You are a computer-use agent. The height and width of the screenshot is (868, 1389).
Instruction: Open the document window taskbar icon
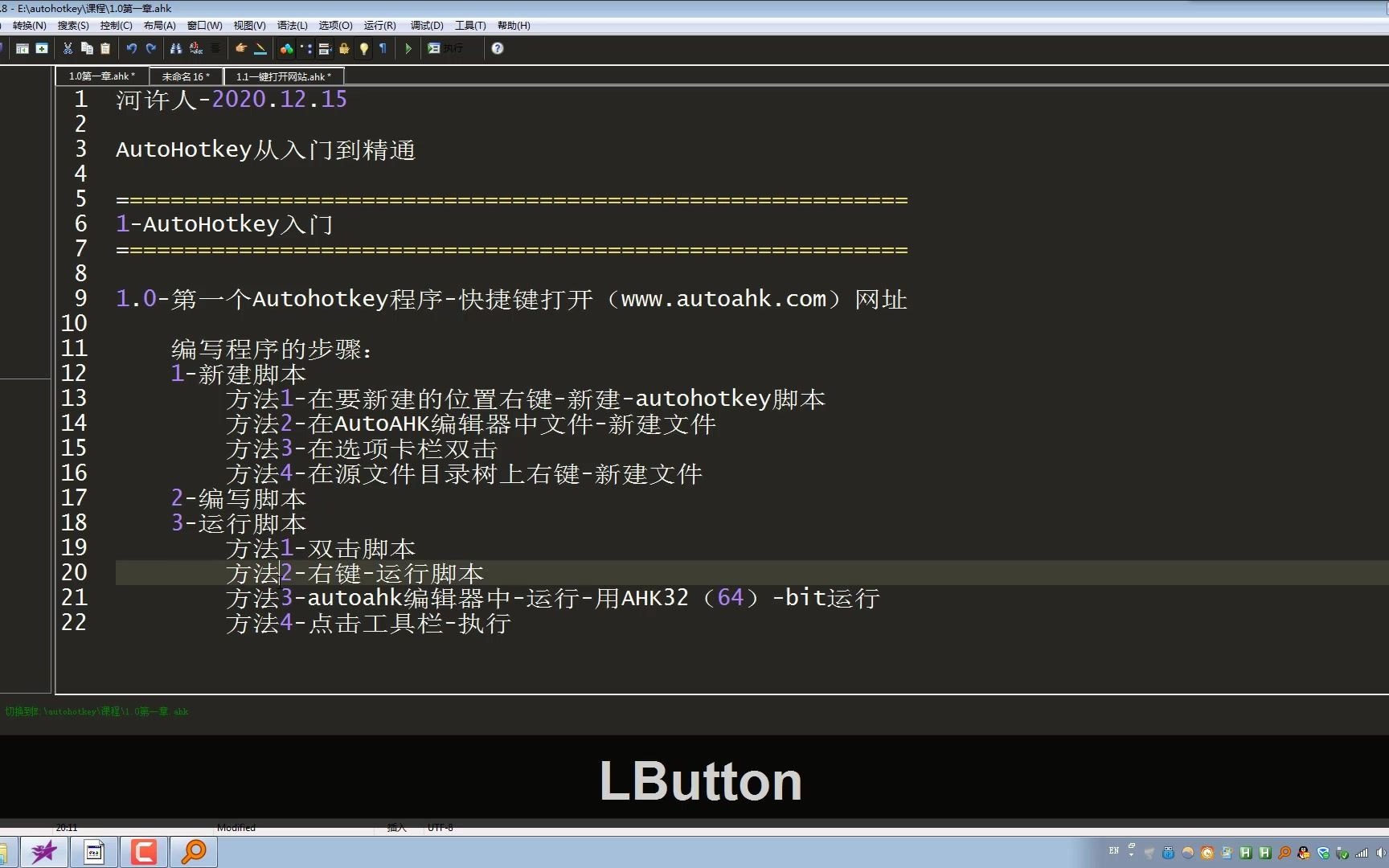pyautogui.click(x=94, y=852)
